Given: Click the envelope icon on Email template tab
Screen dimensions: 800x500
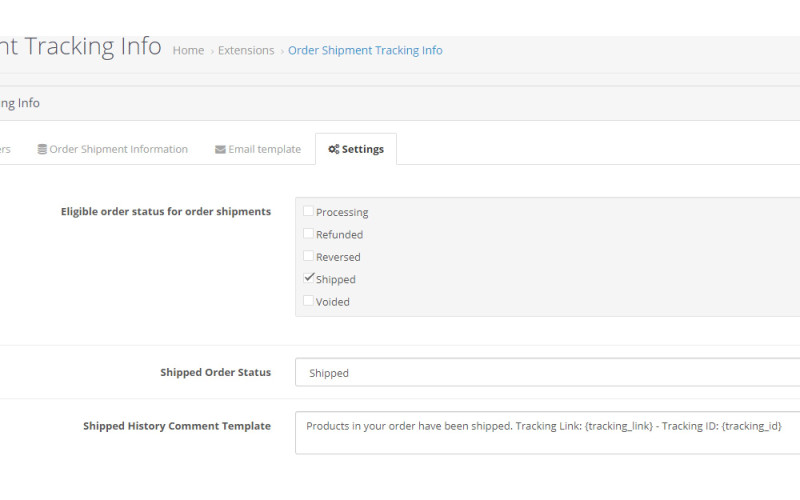Looking at the screenshot, I should click(x=220, y=150).
